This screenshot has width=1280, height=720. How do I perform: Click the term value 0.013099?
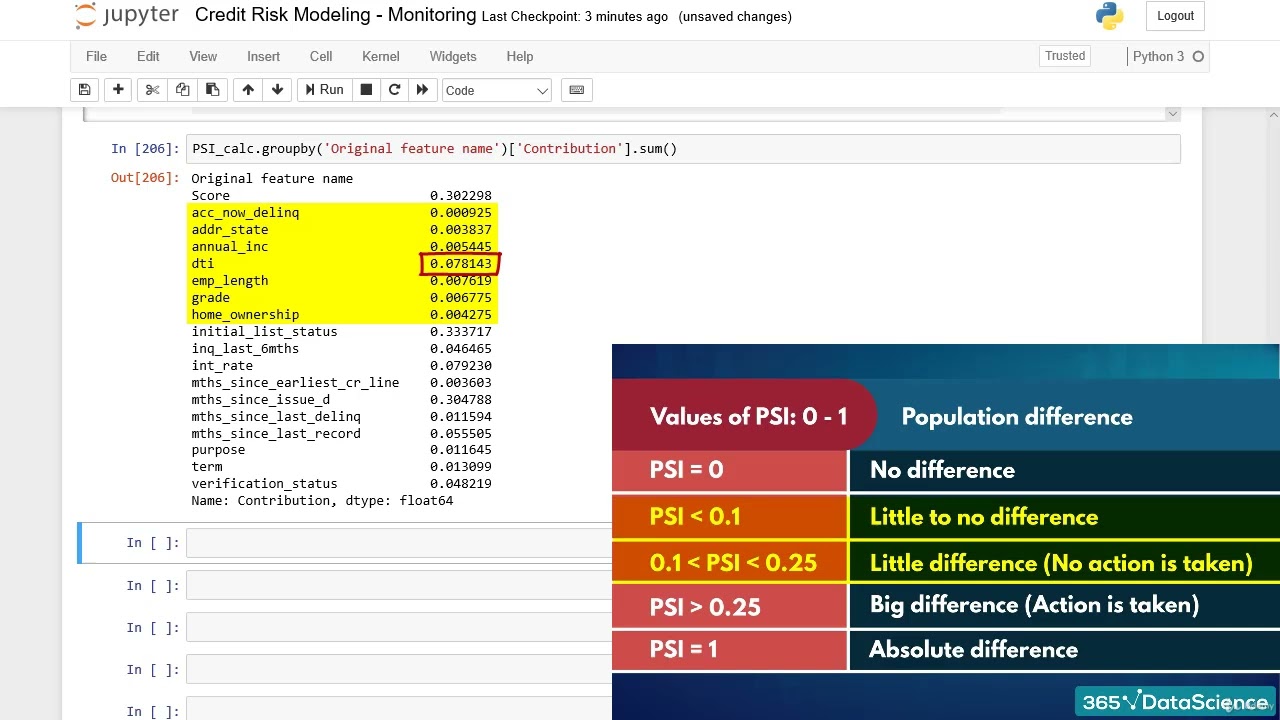click(x=461, y=467)
